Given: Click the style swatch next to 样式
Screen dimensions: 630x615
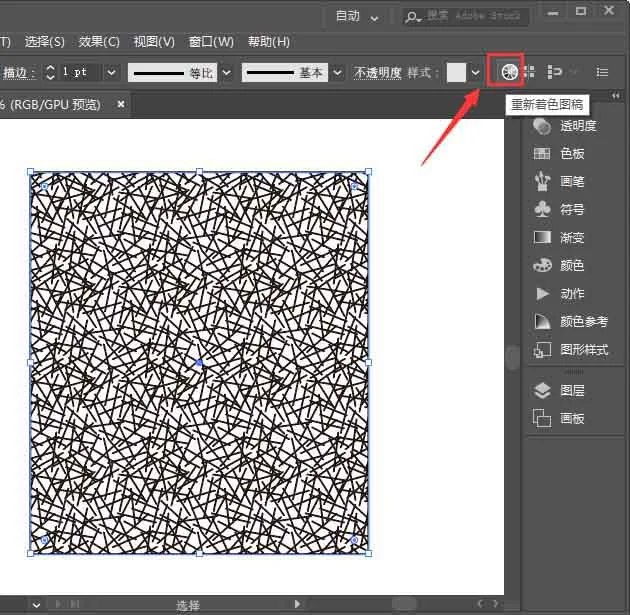Looking at the screenshot, I should (456, 73).
